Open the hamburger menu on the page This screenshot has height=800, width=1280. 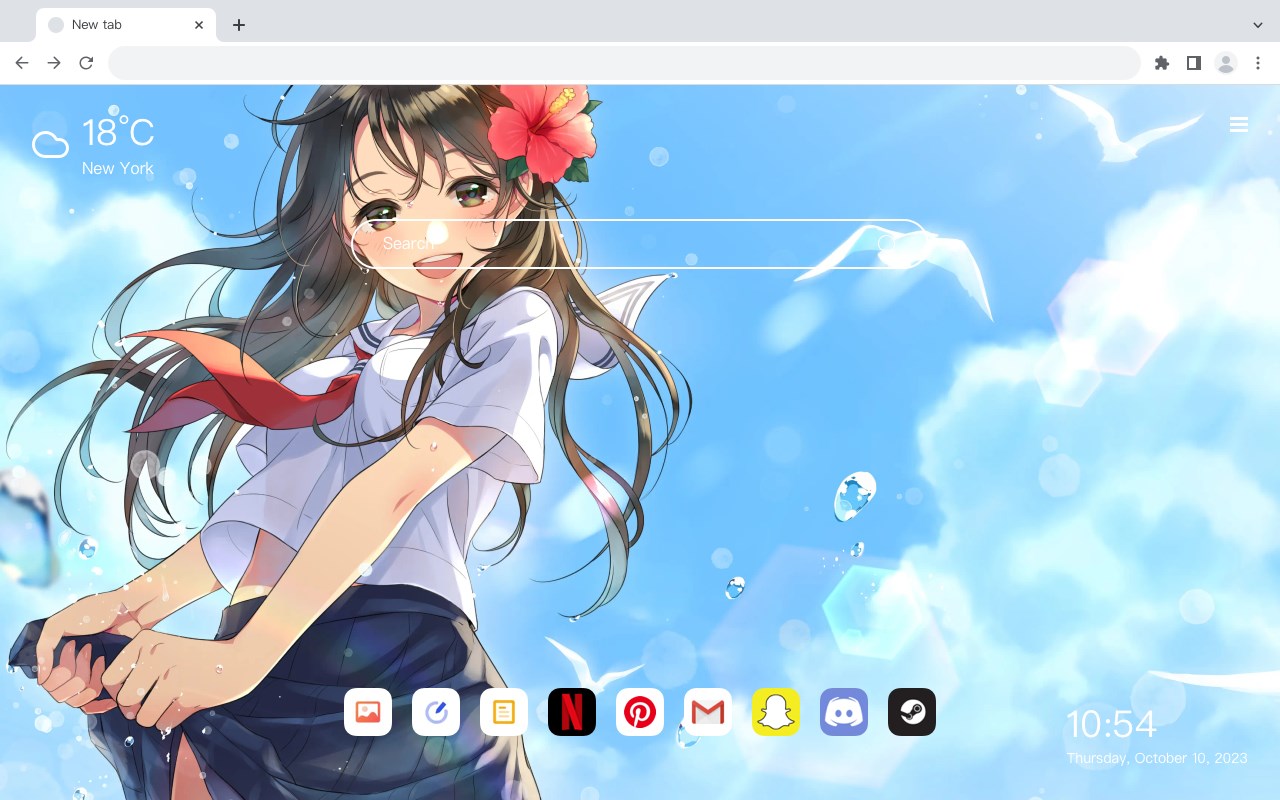tap(1239, 125)
